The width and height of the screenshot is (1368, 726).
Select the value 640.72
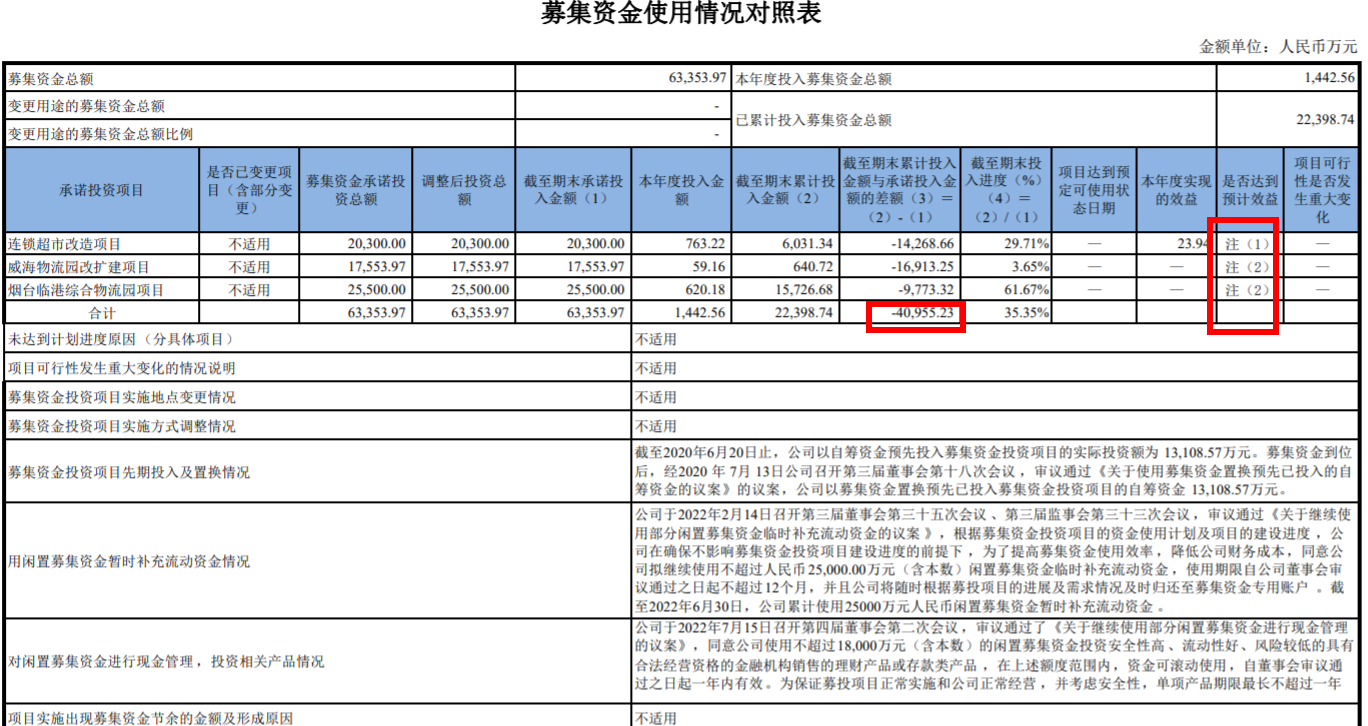(811, 267)
